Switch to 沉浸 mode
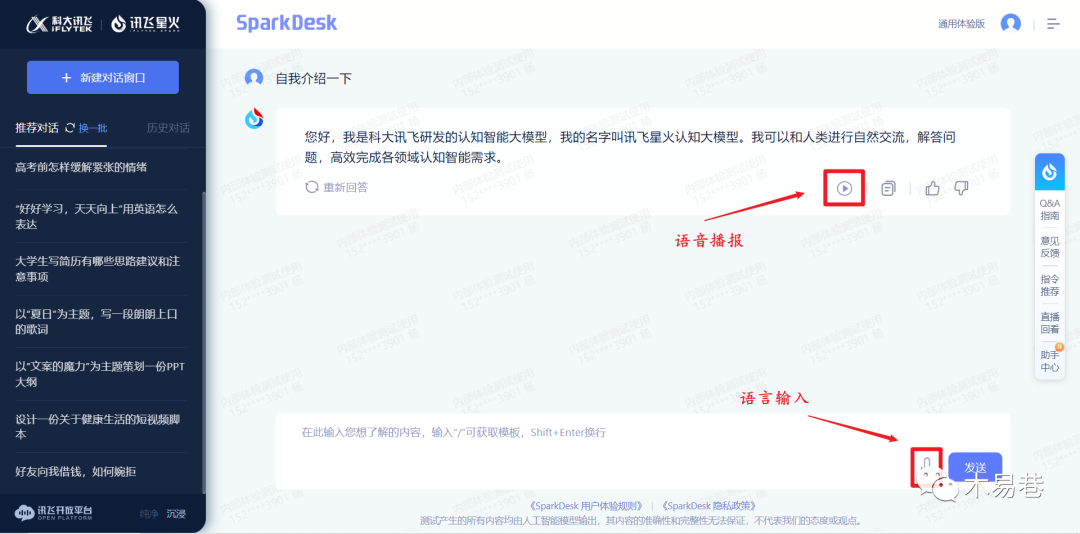 (176, 513)
